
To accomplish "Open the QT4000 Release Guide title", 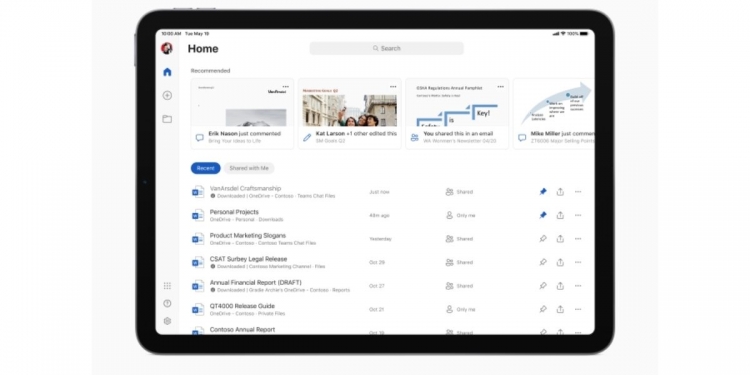I will coord(242,306).
